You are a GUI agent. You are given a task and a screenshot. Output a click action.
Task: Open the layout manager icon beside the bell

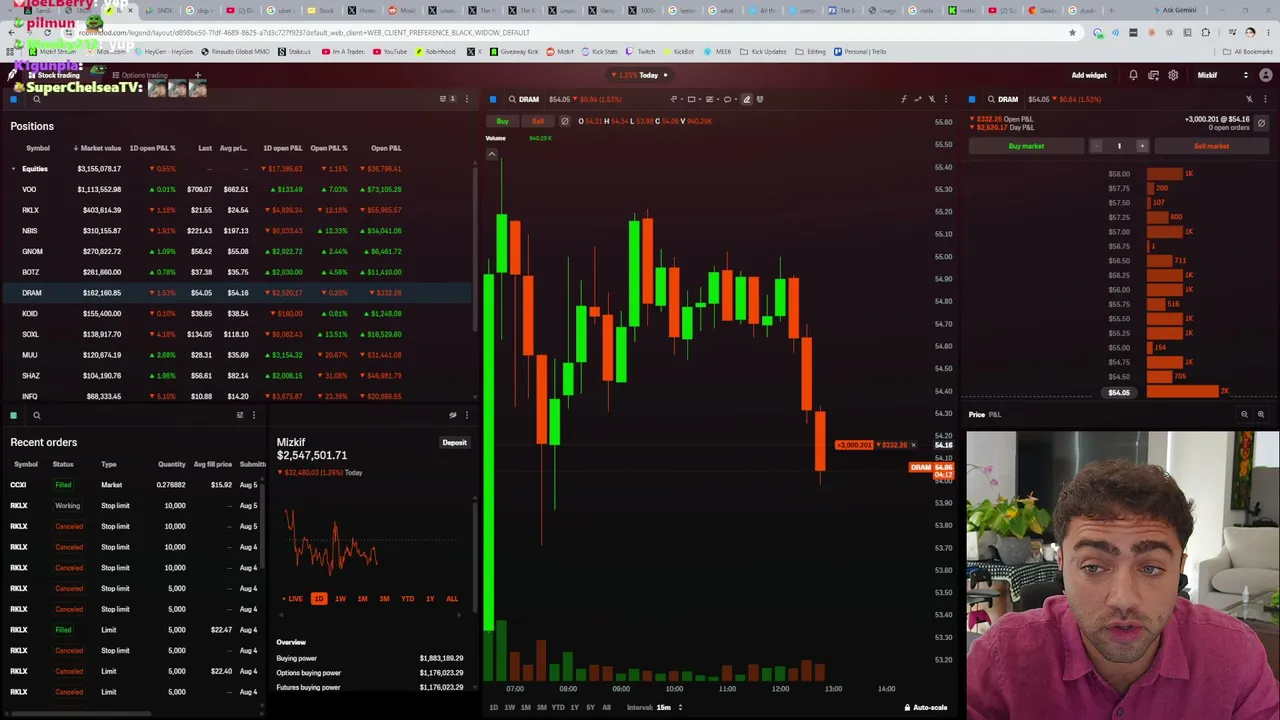1153,75
